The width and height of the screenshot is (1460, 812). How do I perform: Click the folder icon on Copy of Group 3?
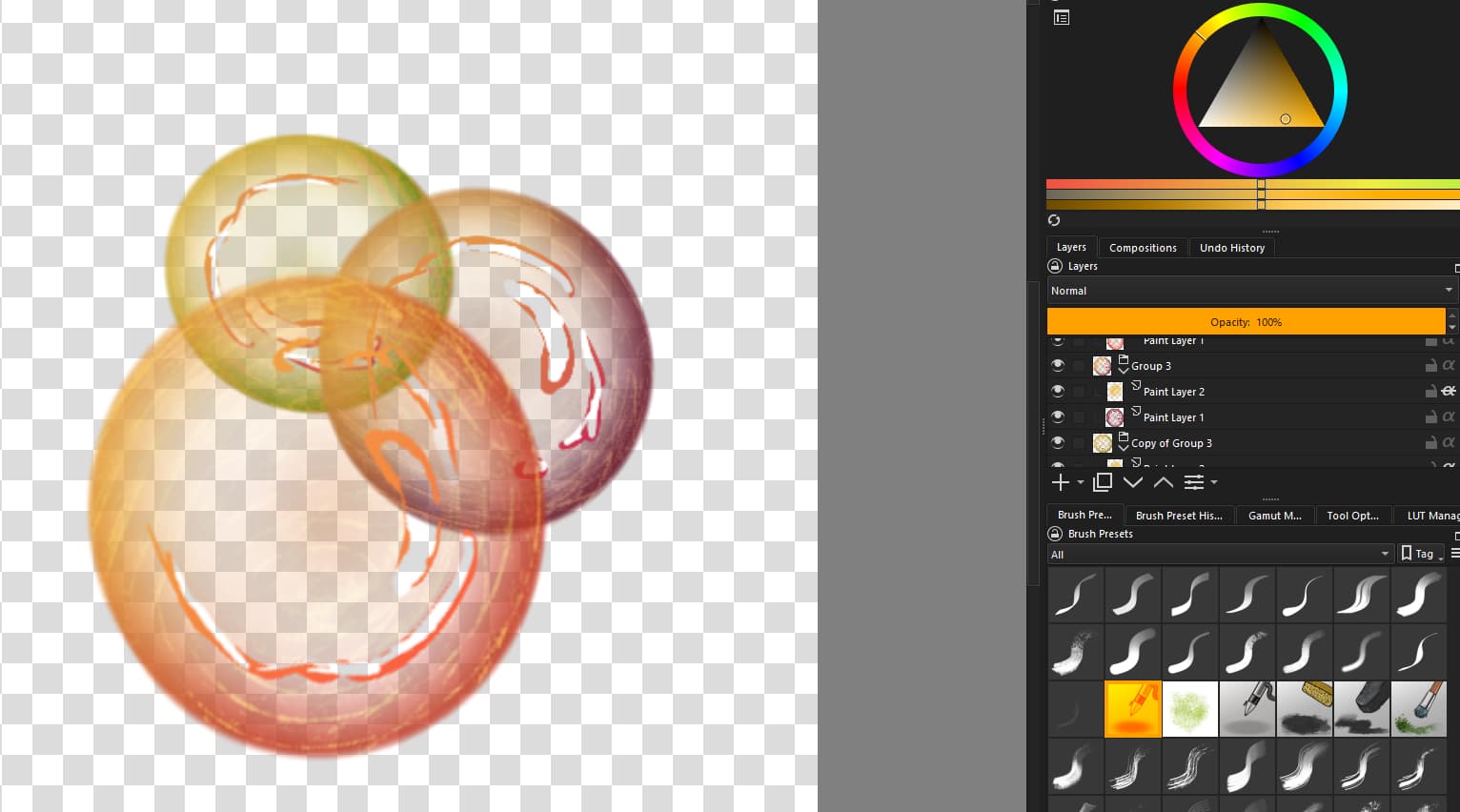[x=1124, y=436]
